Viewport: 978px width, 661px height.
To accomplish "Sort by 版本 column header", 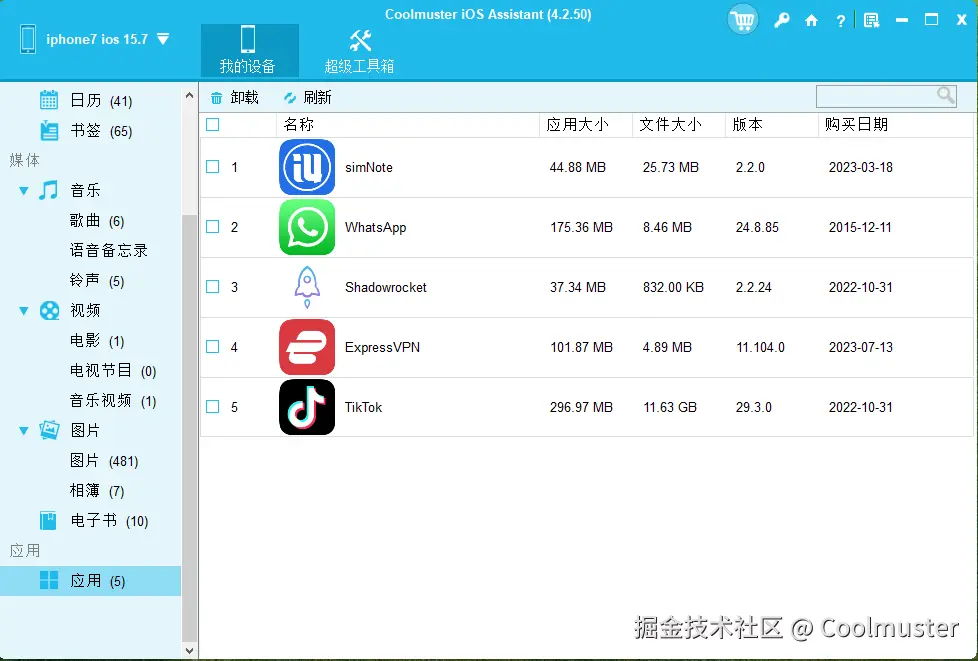I will coord(772,125).
